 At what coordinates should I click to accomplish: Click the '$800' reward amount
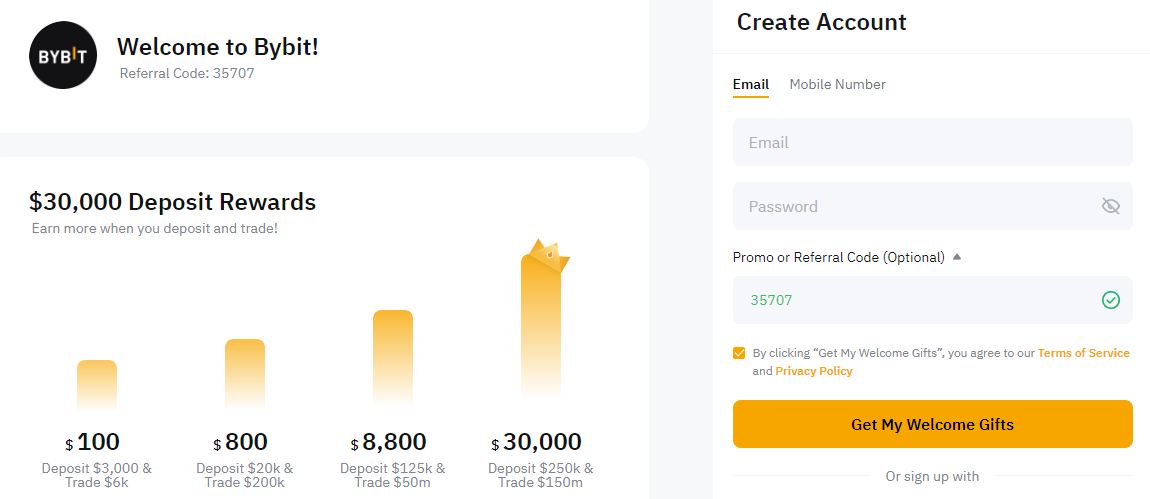(241, 442)
